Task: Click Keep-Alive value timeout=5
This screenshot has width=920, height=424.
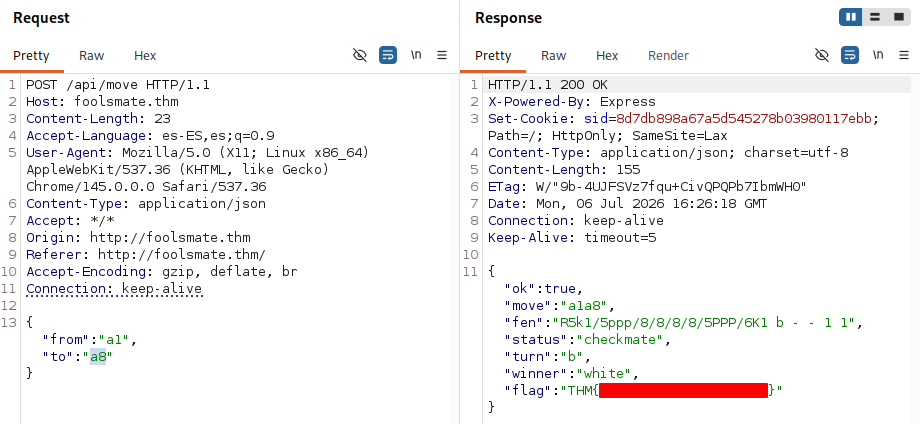Action: 620,238
